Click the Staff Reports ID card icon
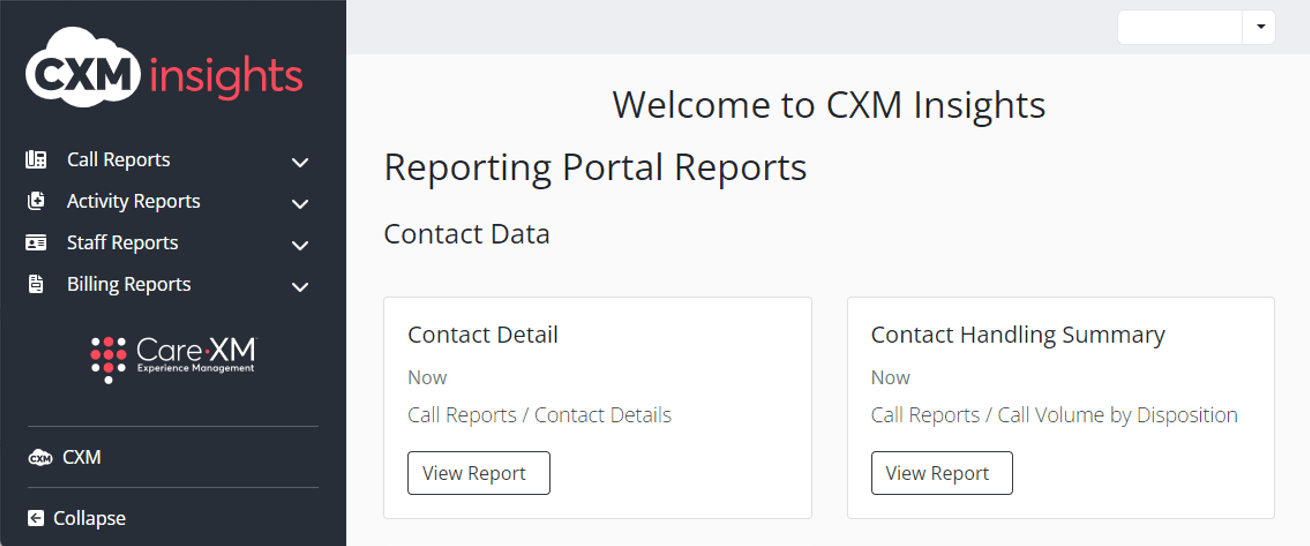This screenshot has width=1310, height=546. [x=36, y=243]
